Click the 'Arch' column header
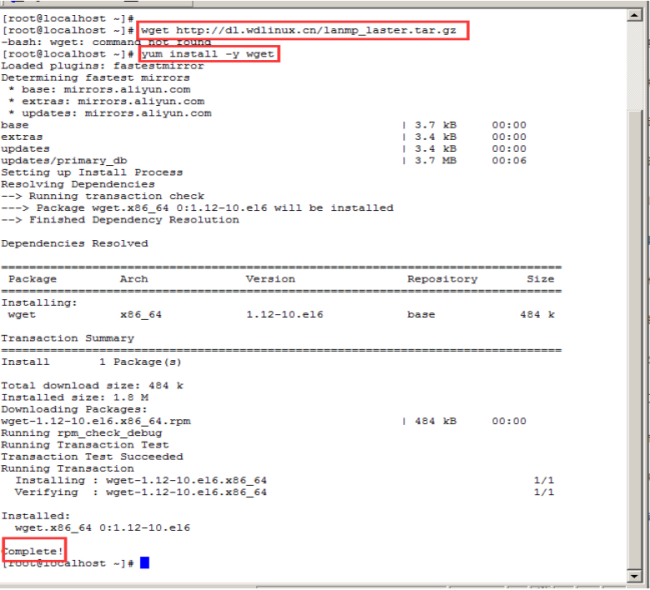This screenshot has height=590, width=650. [x=133, y=279]
